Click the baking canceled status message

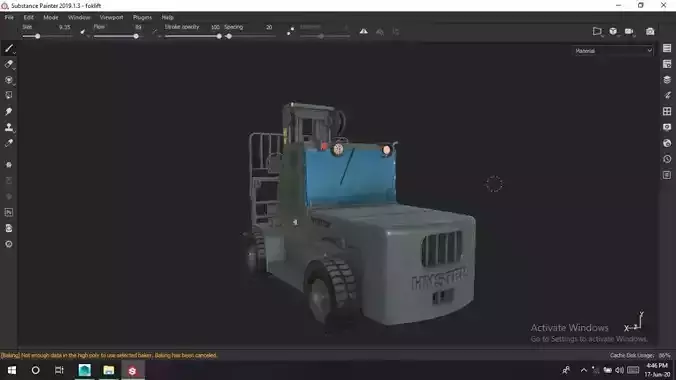(109, 355)
